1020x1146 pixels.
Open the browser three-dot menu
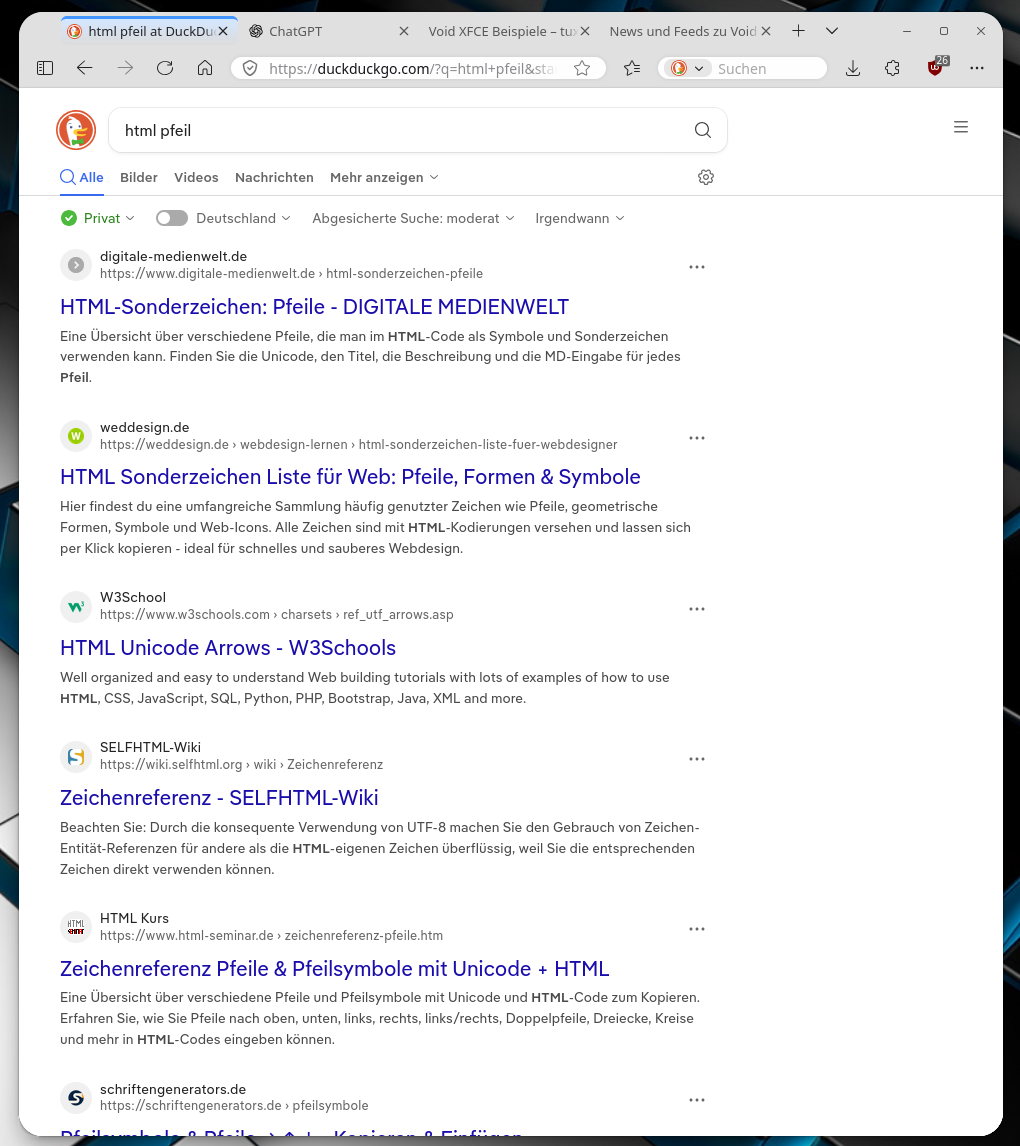coord(977,68)
